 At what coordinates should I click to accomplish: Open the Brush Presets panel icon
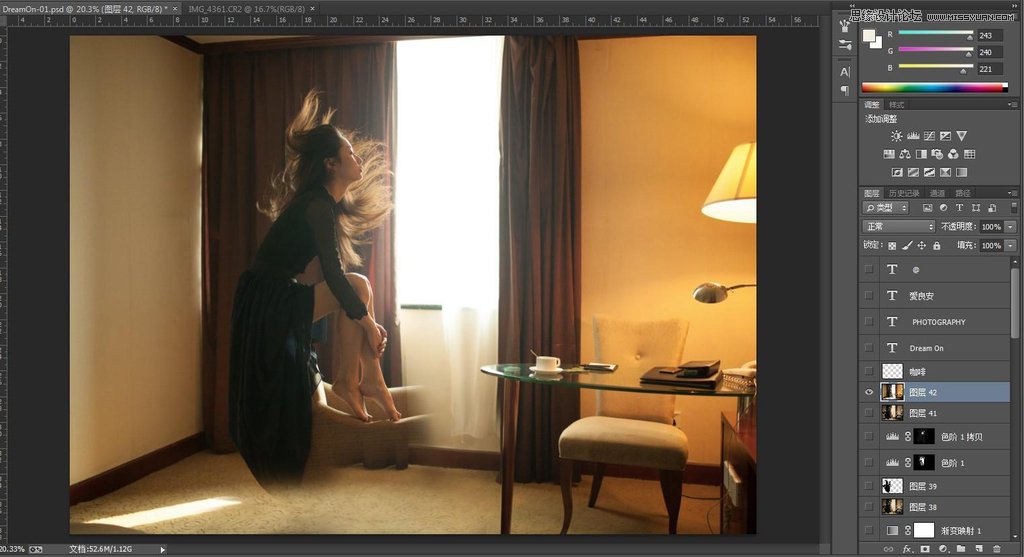pyautogui.click(x=845, y=25)
